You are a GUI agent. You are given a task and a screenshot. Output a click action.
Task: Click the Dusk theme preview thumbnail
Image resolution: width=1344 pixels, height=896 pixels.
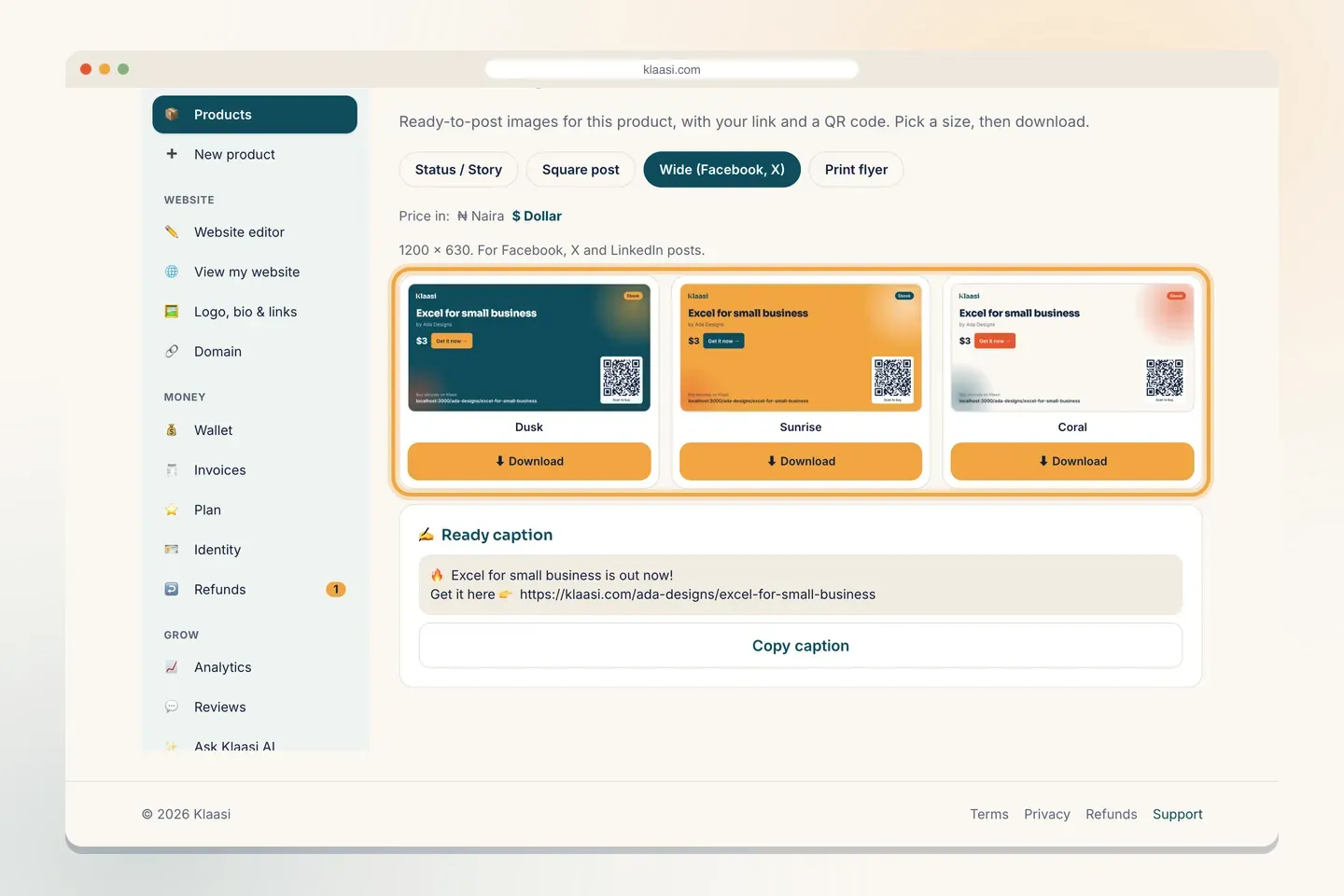[529, 347]
